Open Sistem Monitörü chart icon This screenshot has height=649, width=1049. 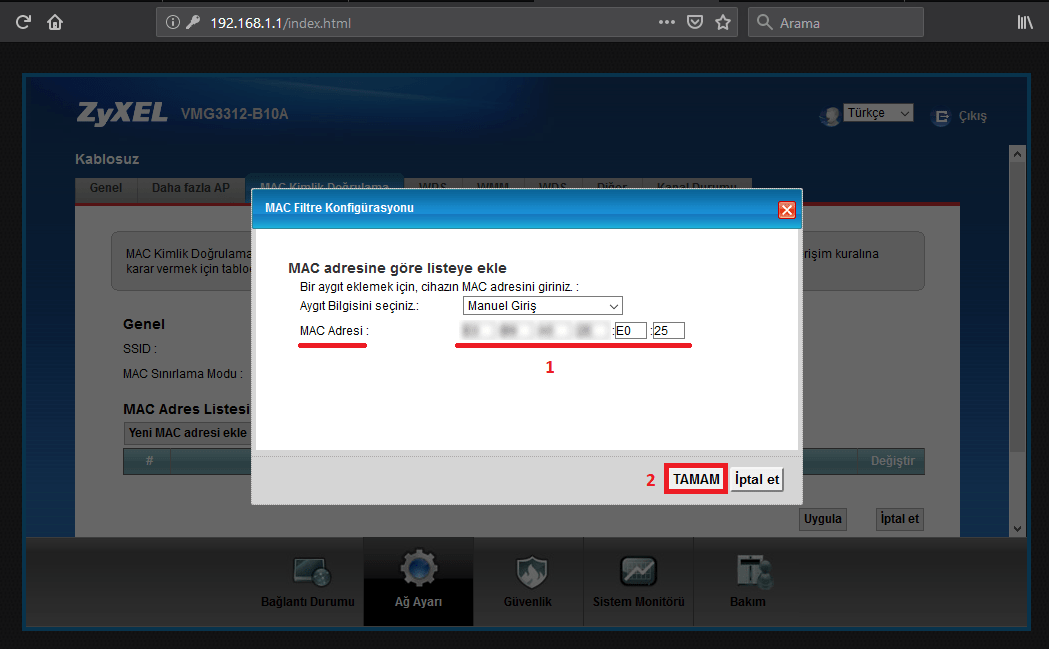[x=638, y=571]
